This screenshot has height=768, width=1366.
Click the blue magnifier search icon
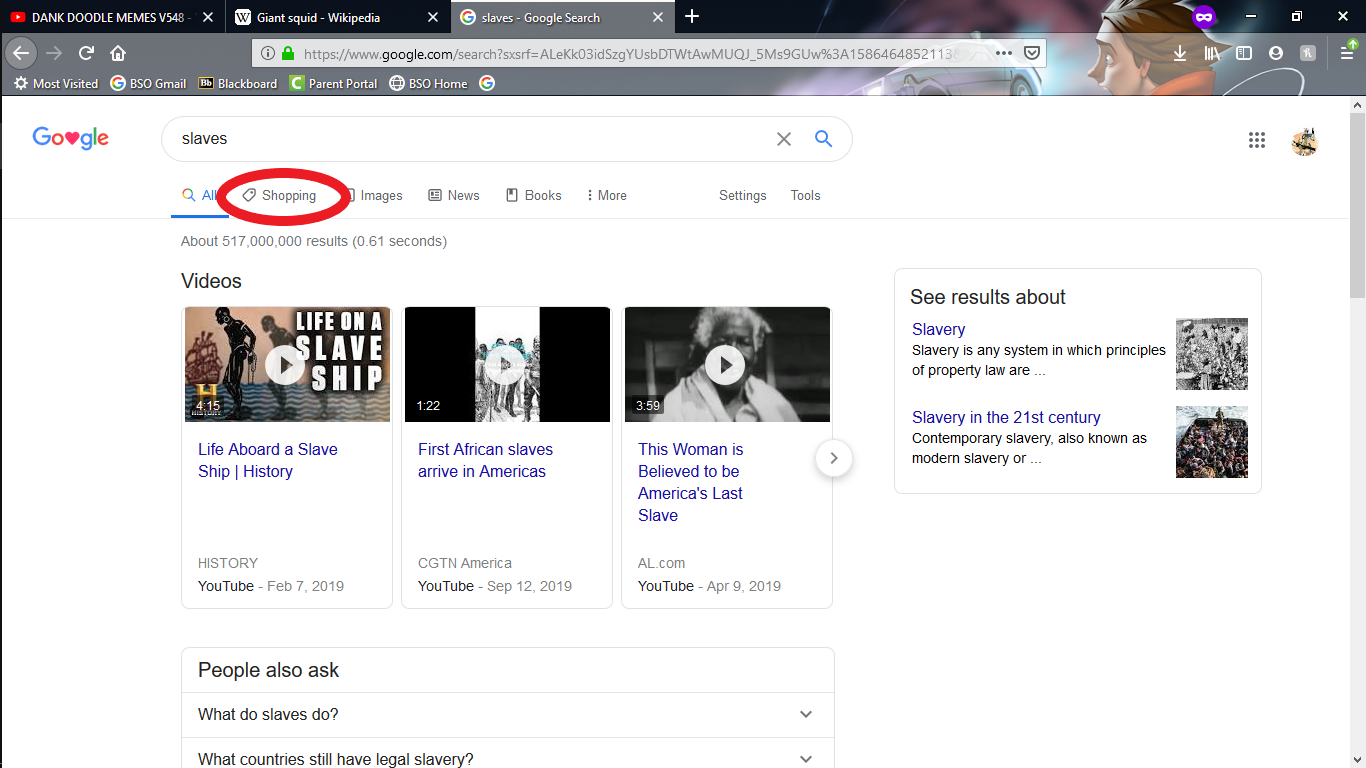tap(823, 139)
